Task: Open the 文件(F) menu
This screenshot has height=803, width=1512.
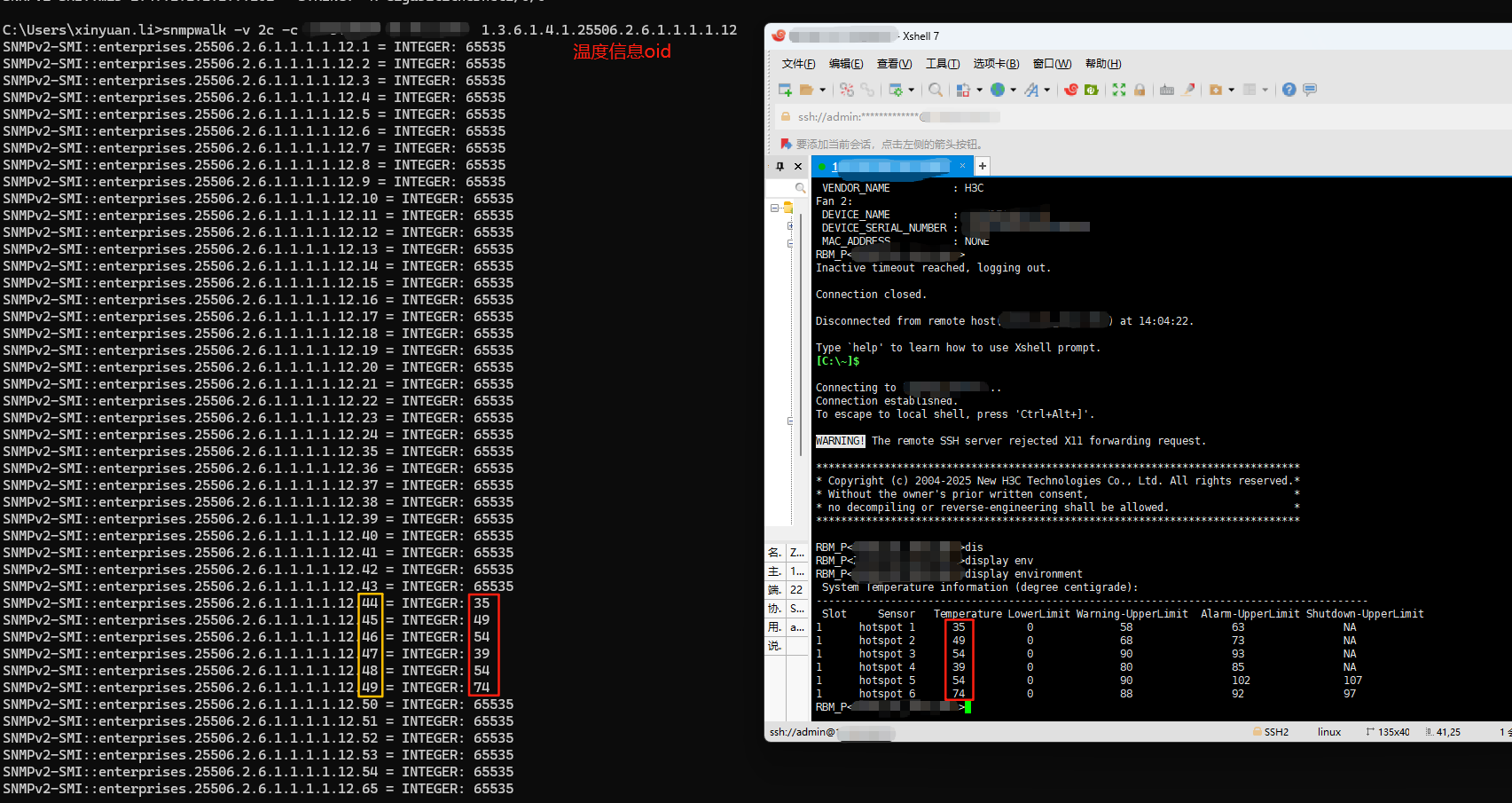Action: click(x=798, y=64)
